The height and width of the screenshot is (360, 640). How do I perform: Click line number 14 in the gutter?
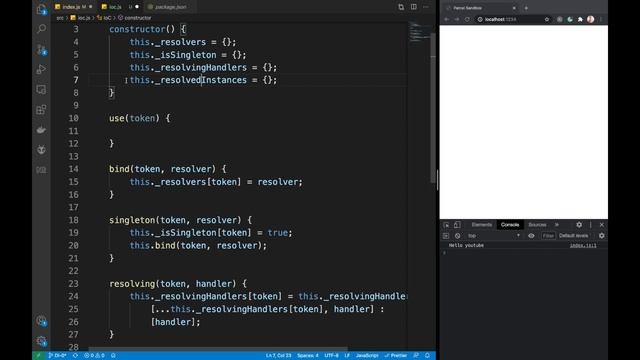coord(73,169)
